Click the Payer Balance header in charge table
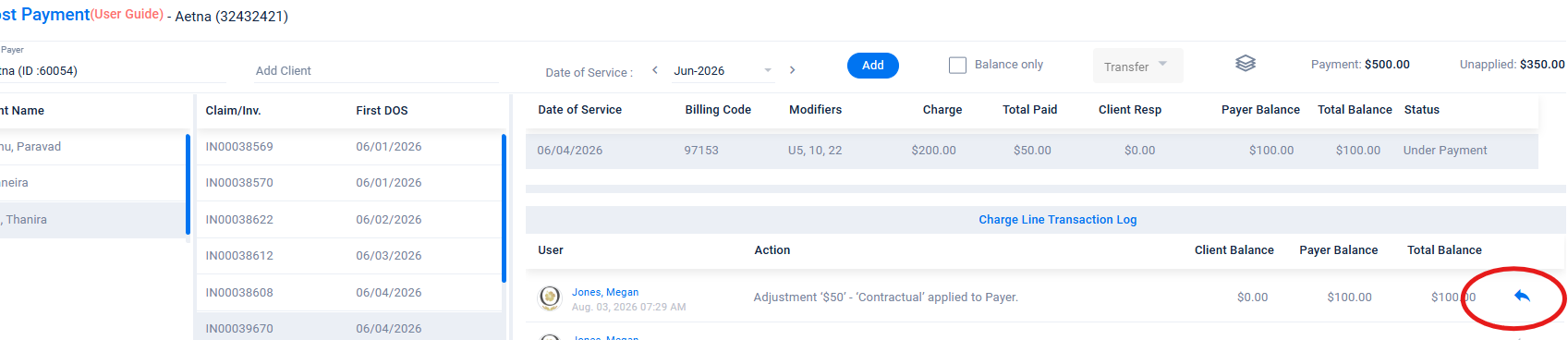 pyautogui.click(x=1260, y=110)
